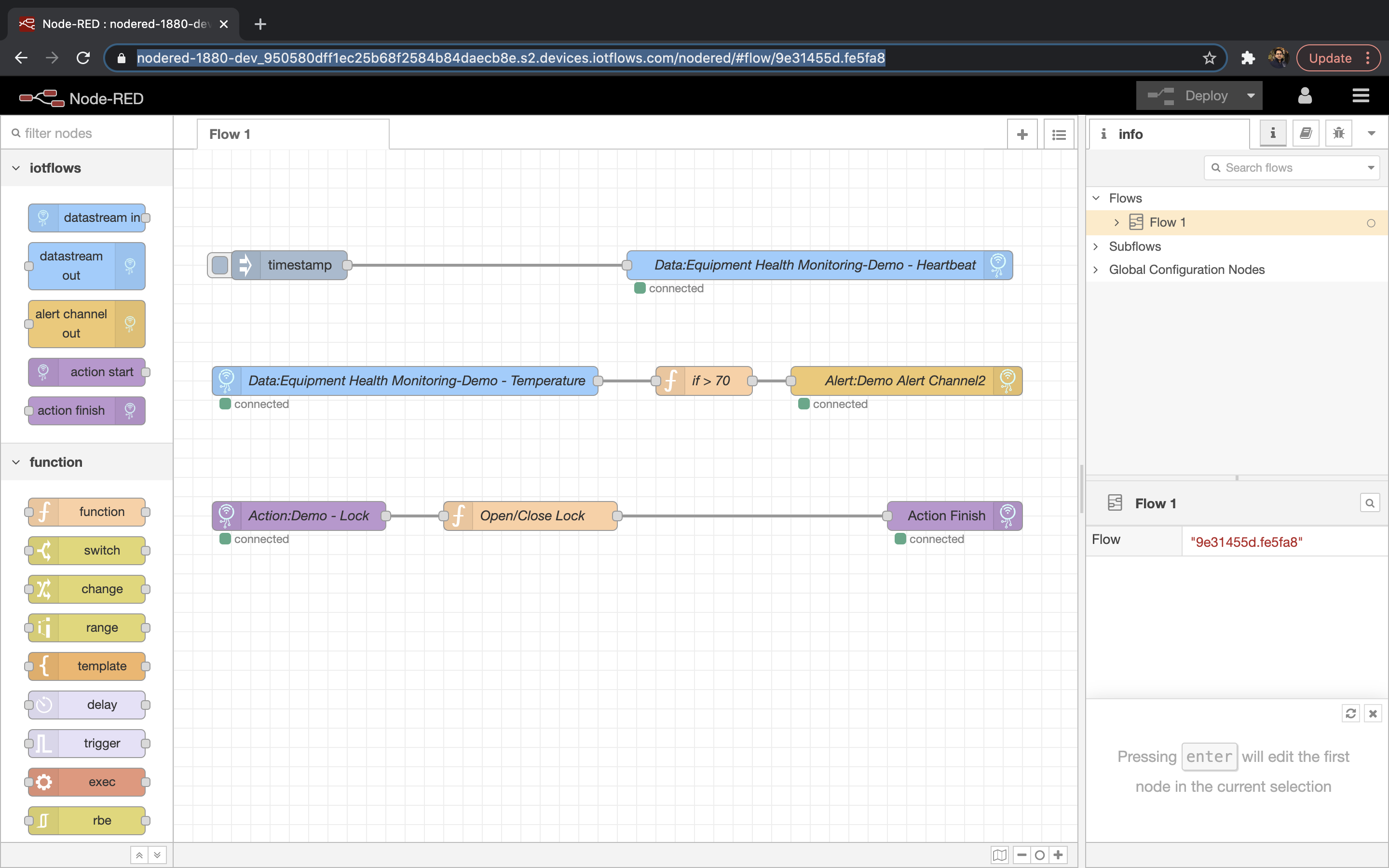Click the user account icon
The height and width of the screenshot is (868, 1389).
(1305, 96)
